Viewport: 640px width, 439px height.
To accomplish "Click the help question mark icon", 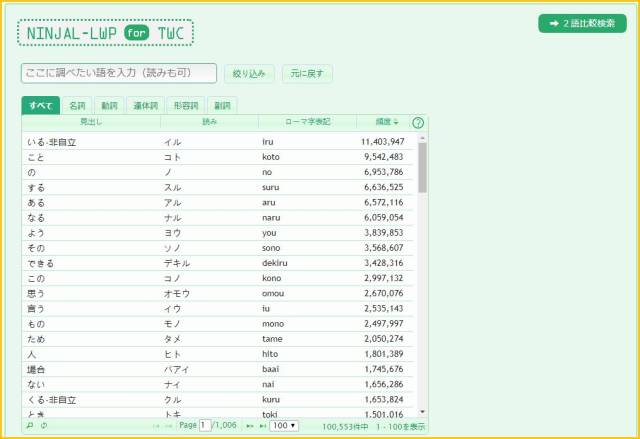I will pyautogui.click(x=418, y=123).
